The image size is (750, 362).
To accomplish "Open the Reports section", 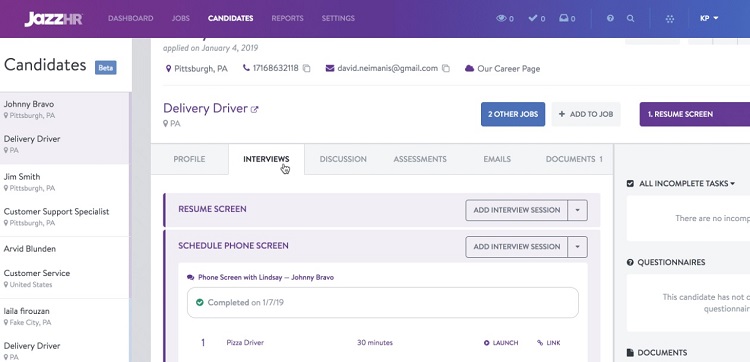I will 287,19.
